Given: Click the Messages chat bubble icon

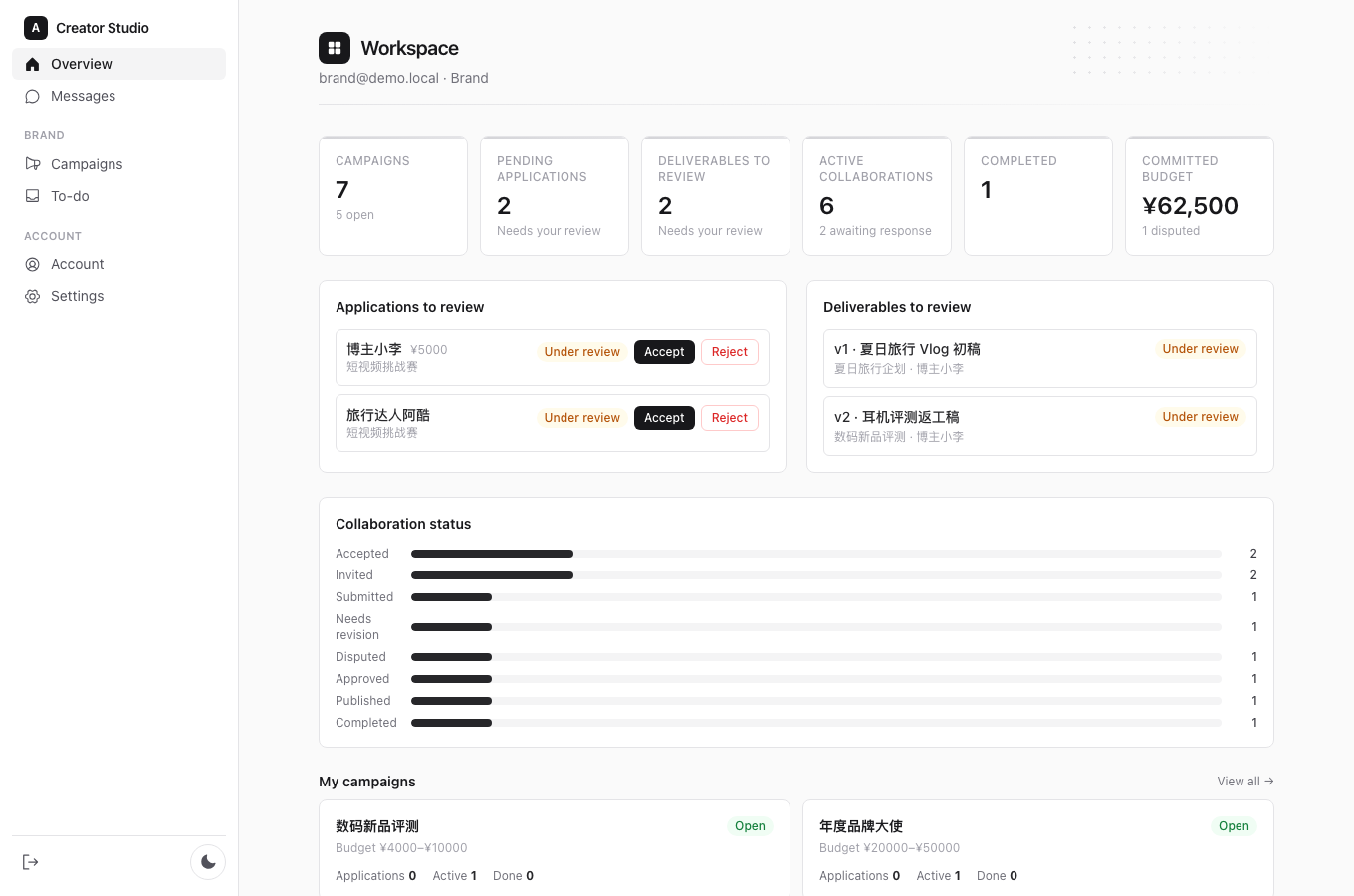Looking at the screenshot, I should pyautogui.click(x=32, y=96).
